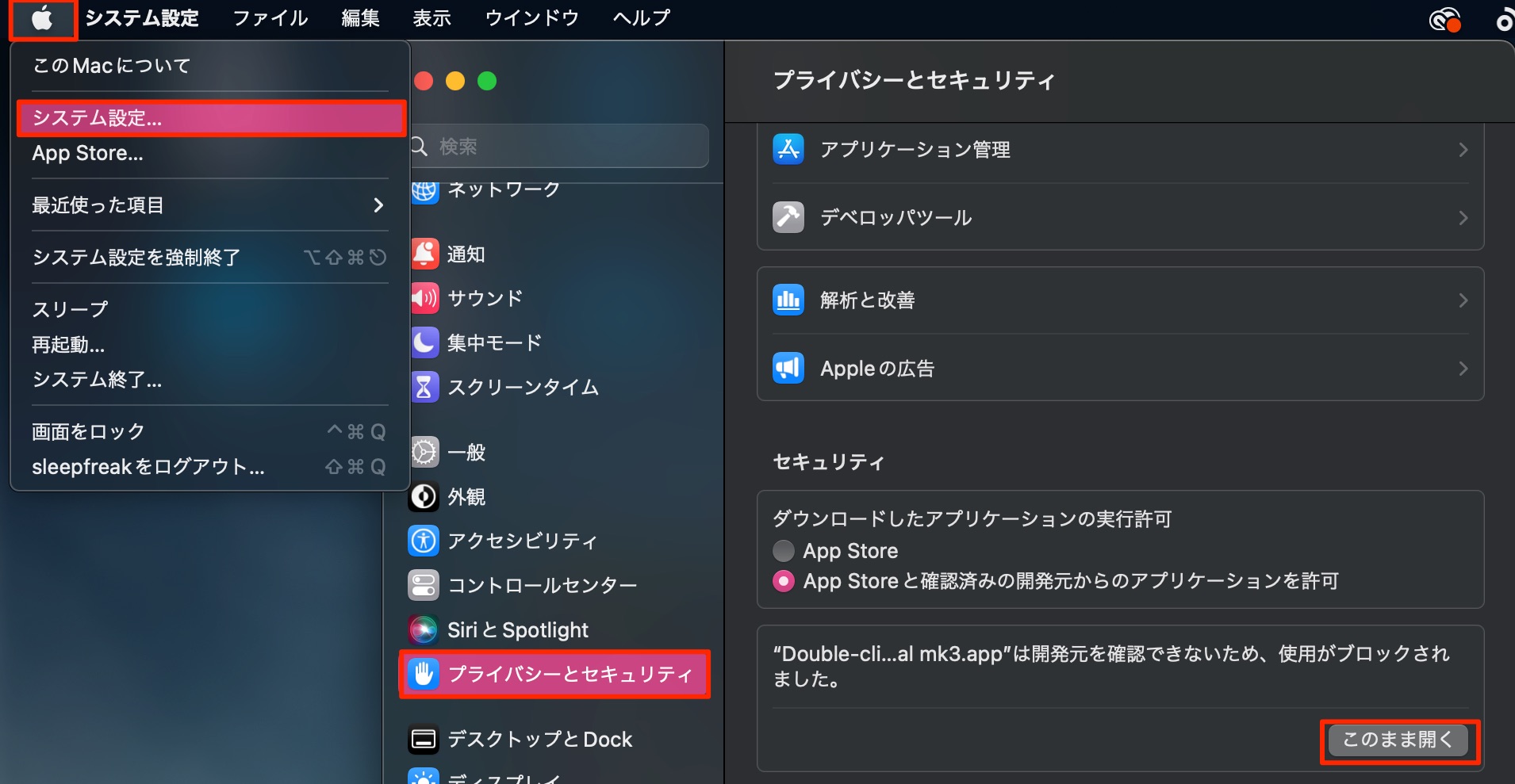The width and height of the screenshot is (1515, 784).
Task: Click the App Management (アプリケーション管理) icon
Action: coord(788,149)
